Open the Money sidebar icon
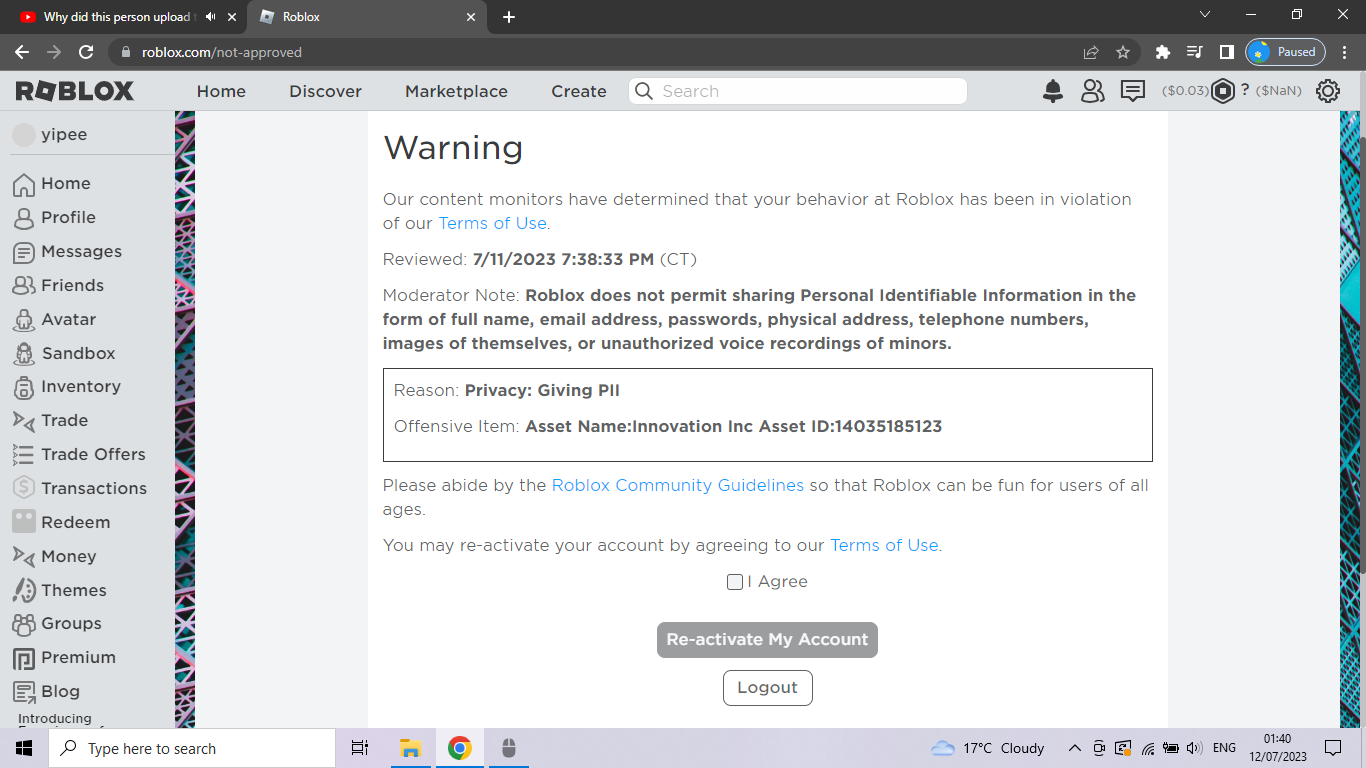 pos(24,557)
